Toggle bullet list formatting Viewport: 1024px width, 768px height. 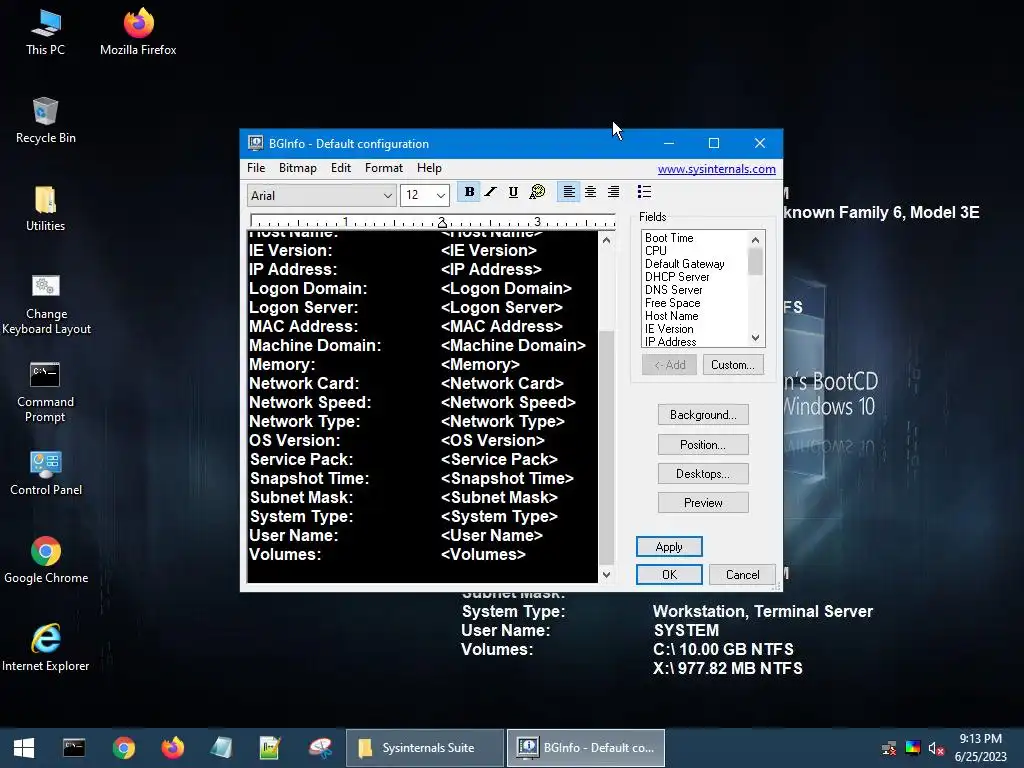tap(644, 192)
